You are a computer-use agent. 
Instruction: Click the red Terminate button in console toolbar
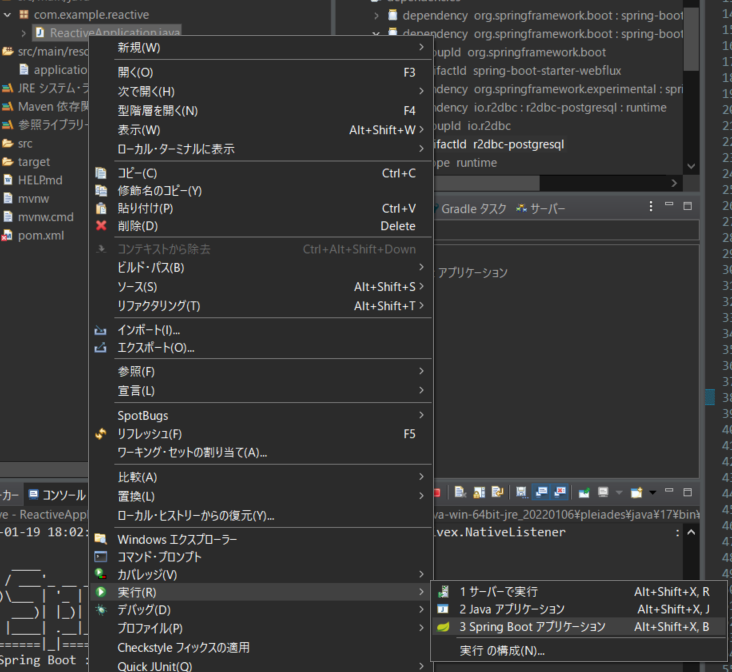pyautogui.click(x=436, y=492)
